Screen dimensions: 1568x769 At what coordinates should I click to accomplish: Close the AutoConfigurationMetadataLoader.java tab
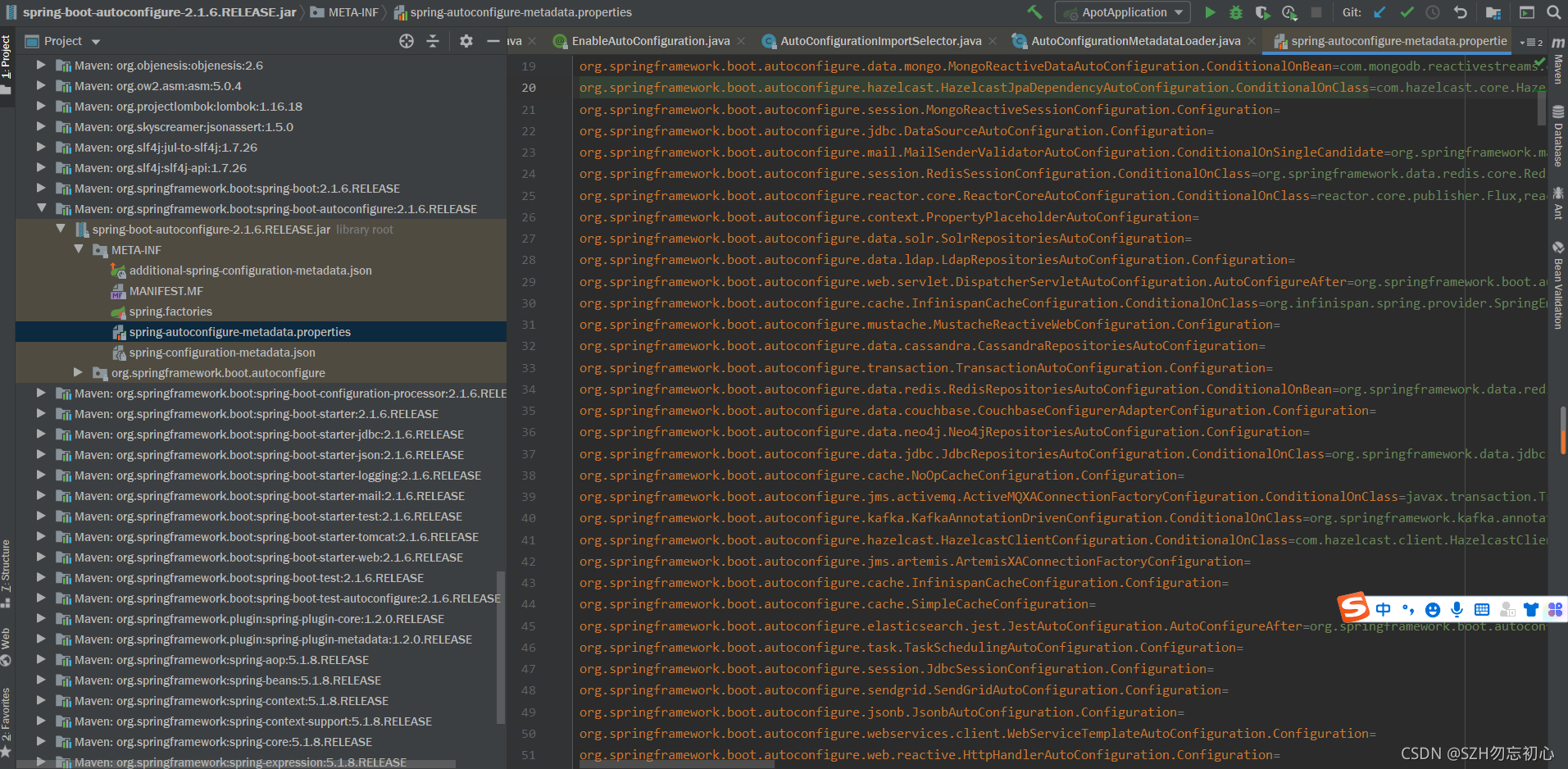[x=1251, y=41]
